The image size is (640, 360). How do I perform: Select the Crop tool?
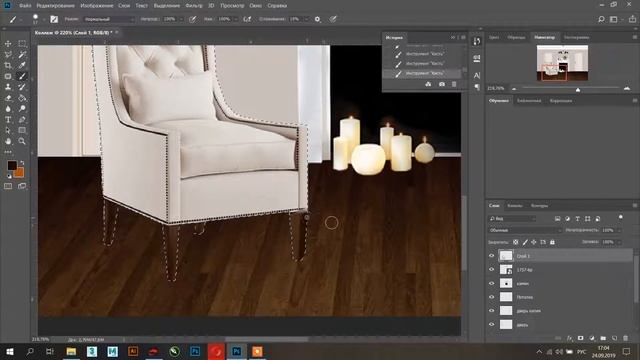coord(8,65)
